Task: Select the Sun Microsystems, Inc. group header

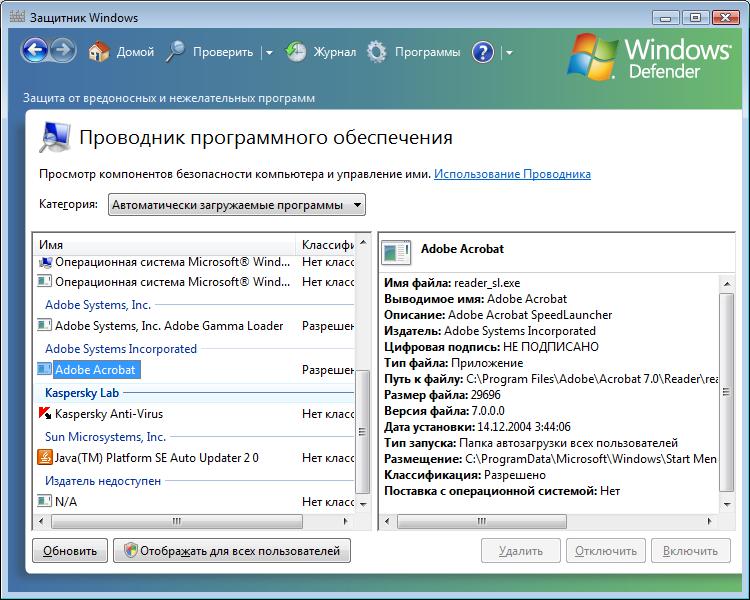Action: (x=105, y=437)
